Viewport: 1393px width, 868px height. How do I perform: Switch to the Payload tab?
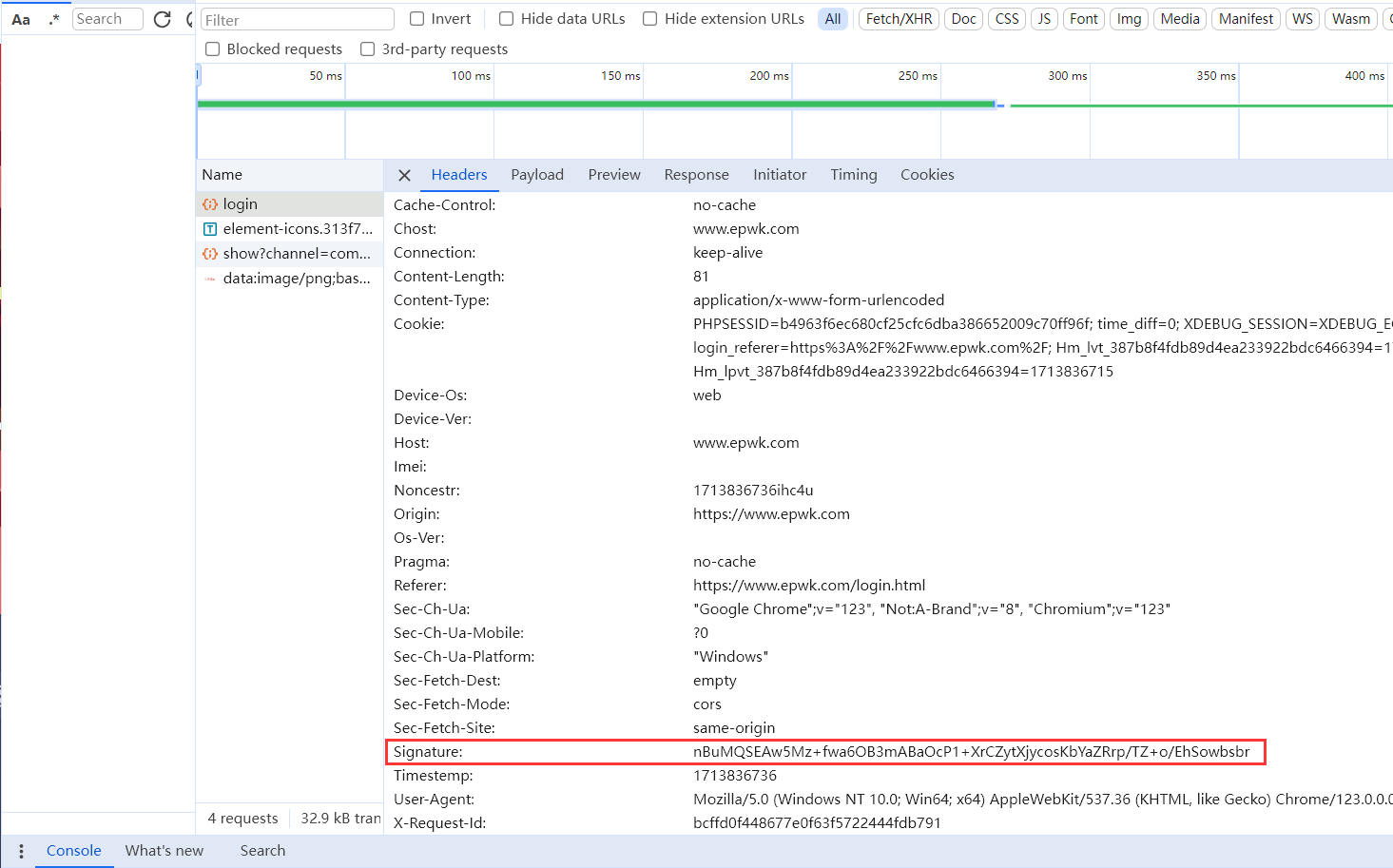pyautogui.click(x=537, y=175)
